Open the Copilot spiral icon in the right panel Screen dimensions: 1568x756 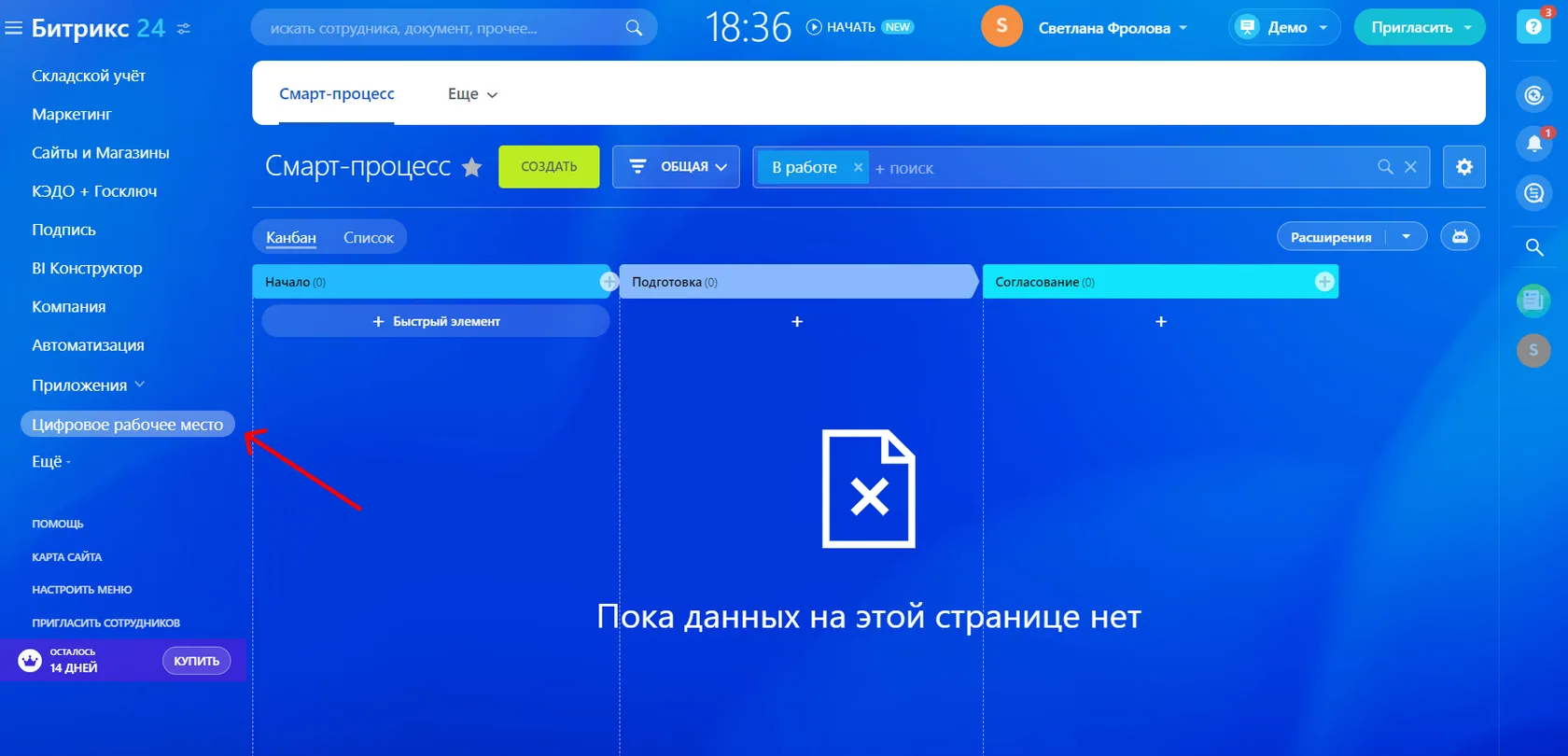(x=1533, y=94)
